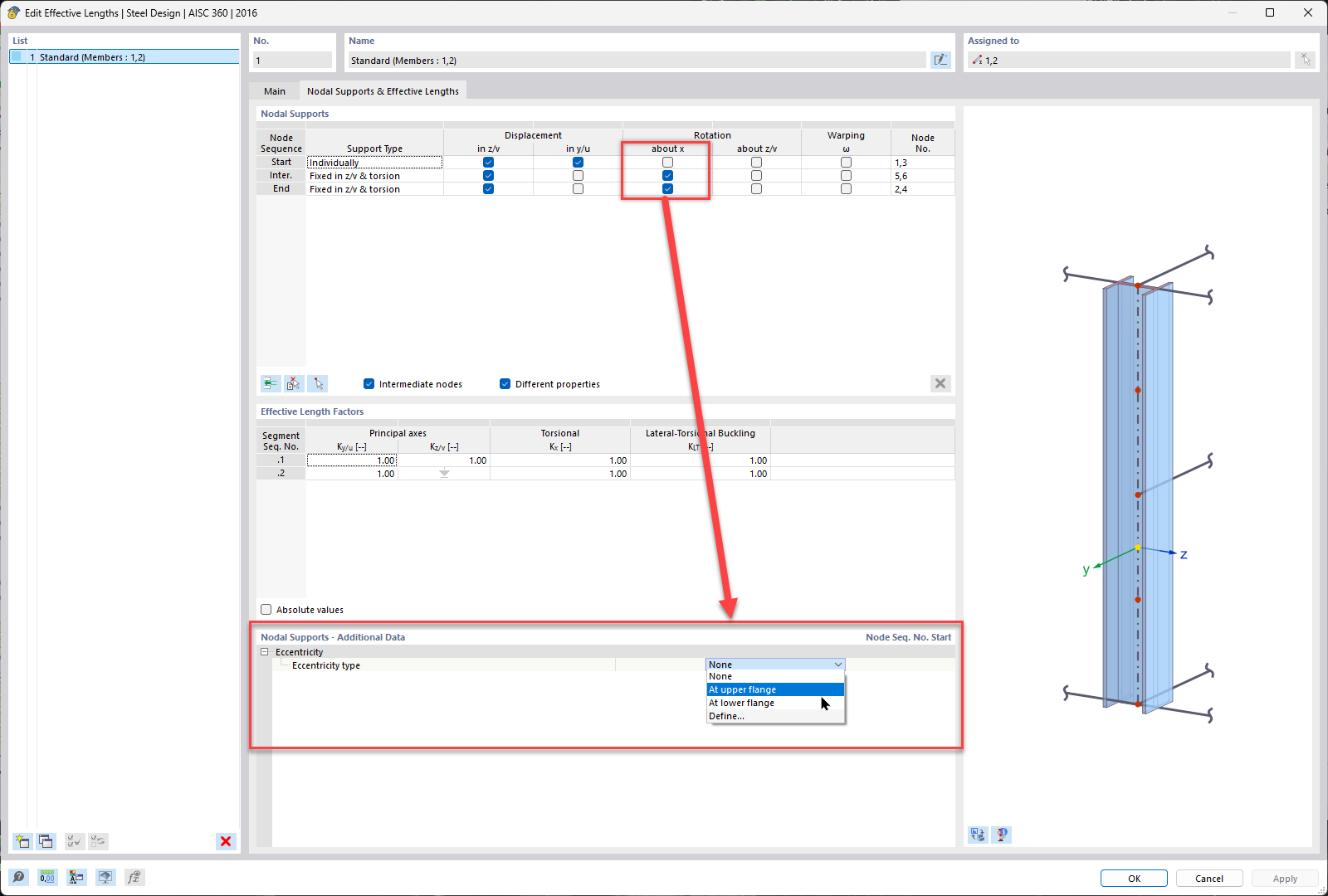This screenshot has width=1328, height=896.
Task: Open units and decimal places icon
Action: 47,877
